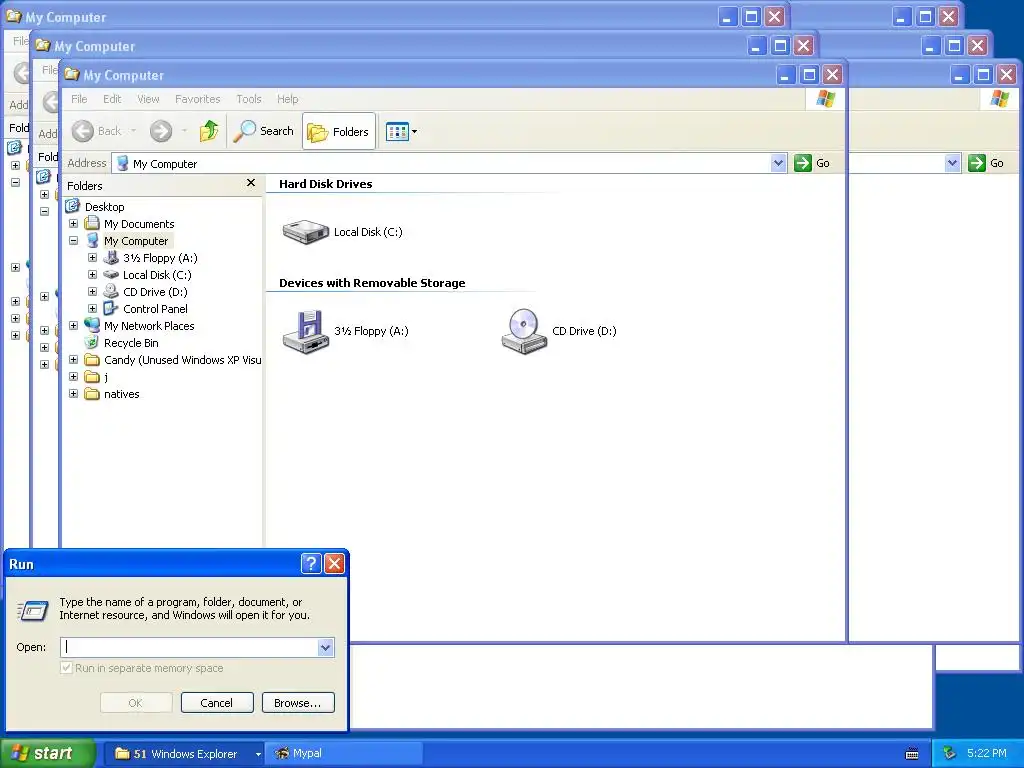Collapse My Computer tree node

pyautogui.click(x=73, y=240)
